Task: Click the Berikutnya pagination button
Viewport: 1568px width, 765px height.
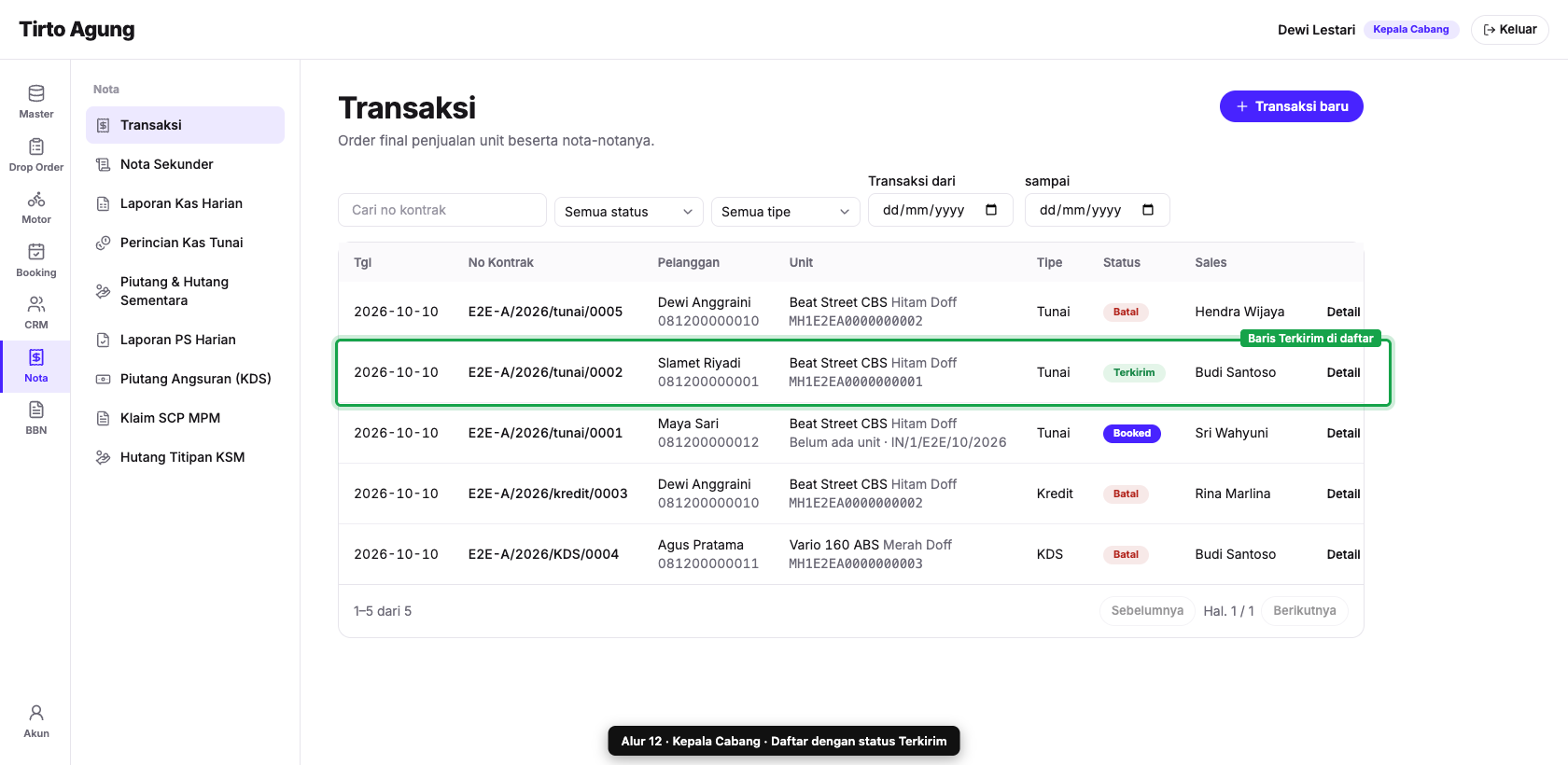Action: pyautogui.click(x=1305, y=611)
